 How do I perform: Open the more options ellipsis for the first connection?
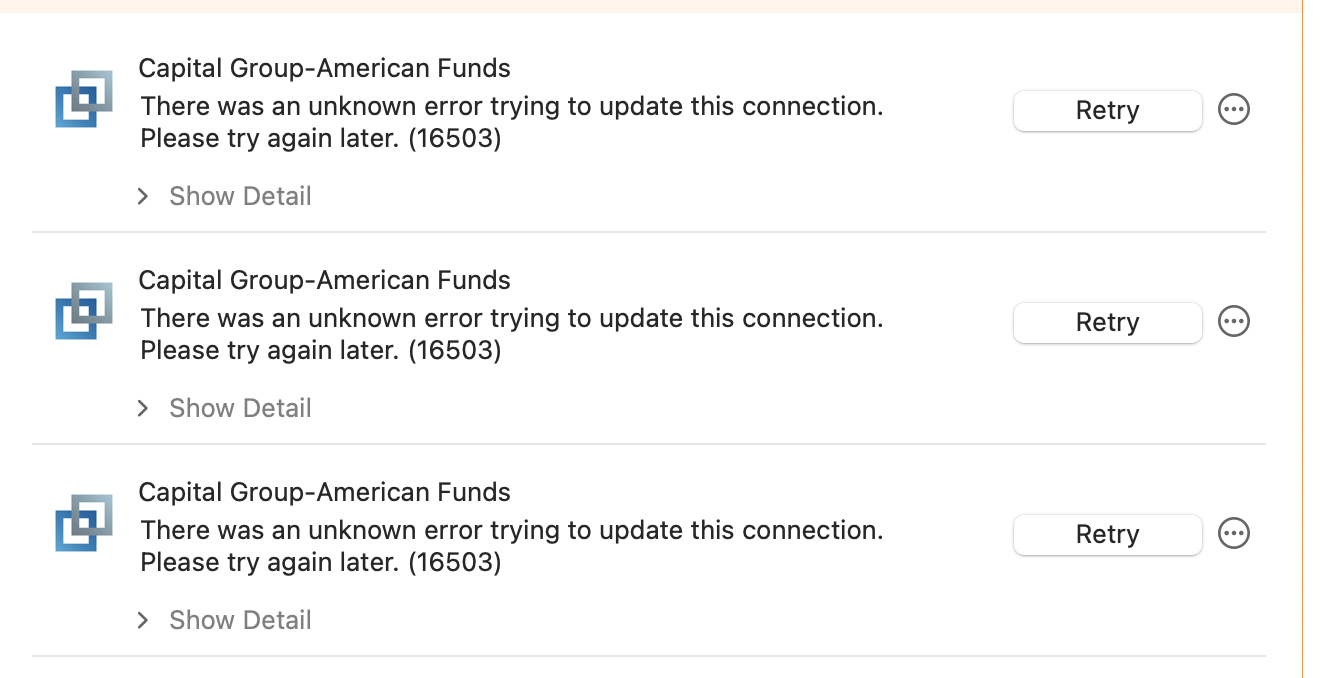(x=1234, y=109)
